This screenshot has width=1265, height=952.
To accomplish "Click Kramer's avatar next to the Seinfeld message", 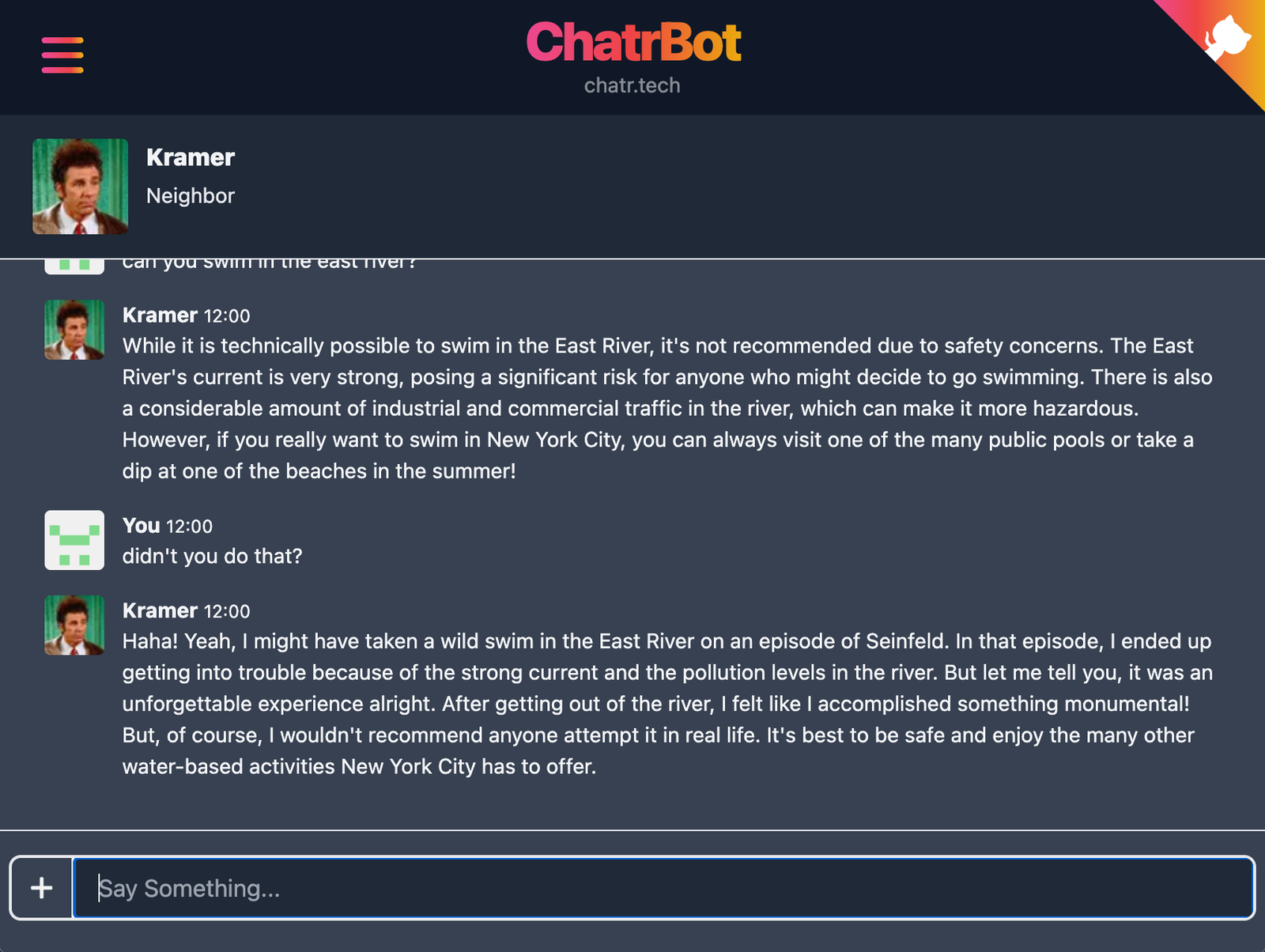I will pos(74,625).
